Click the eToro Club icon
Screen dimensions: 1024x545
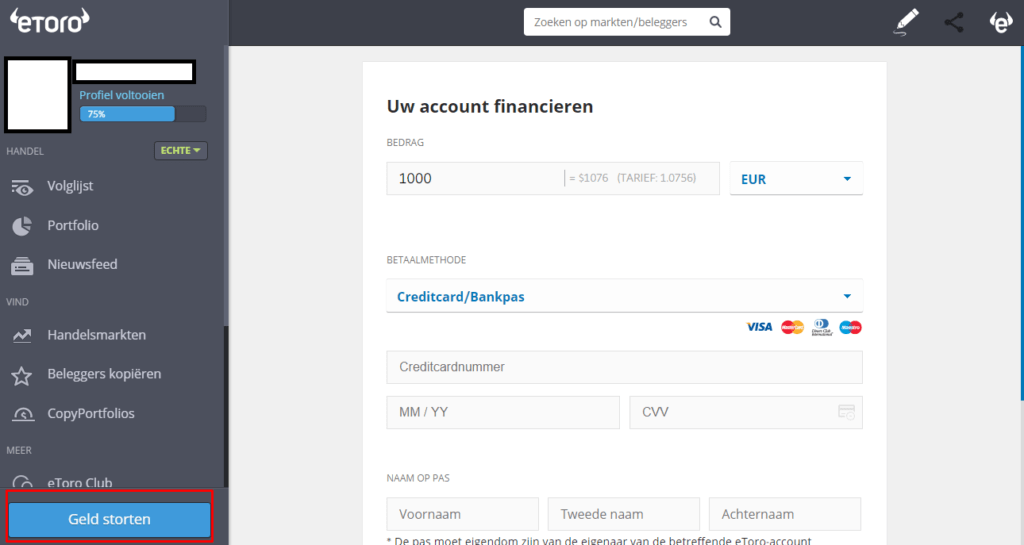tap(23, 482)
